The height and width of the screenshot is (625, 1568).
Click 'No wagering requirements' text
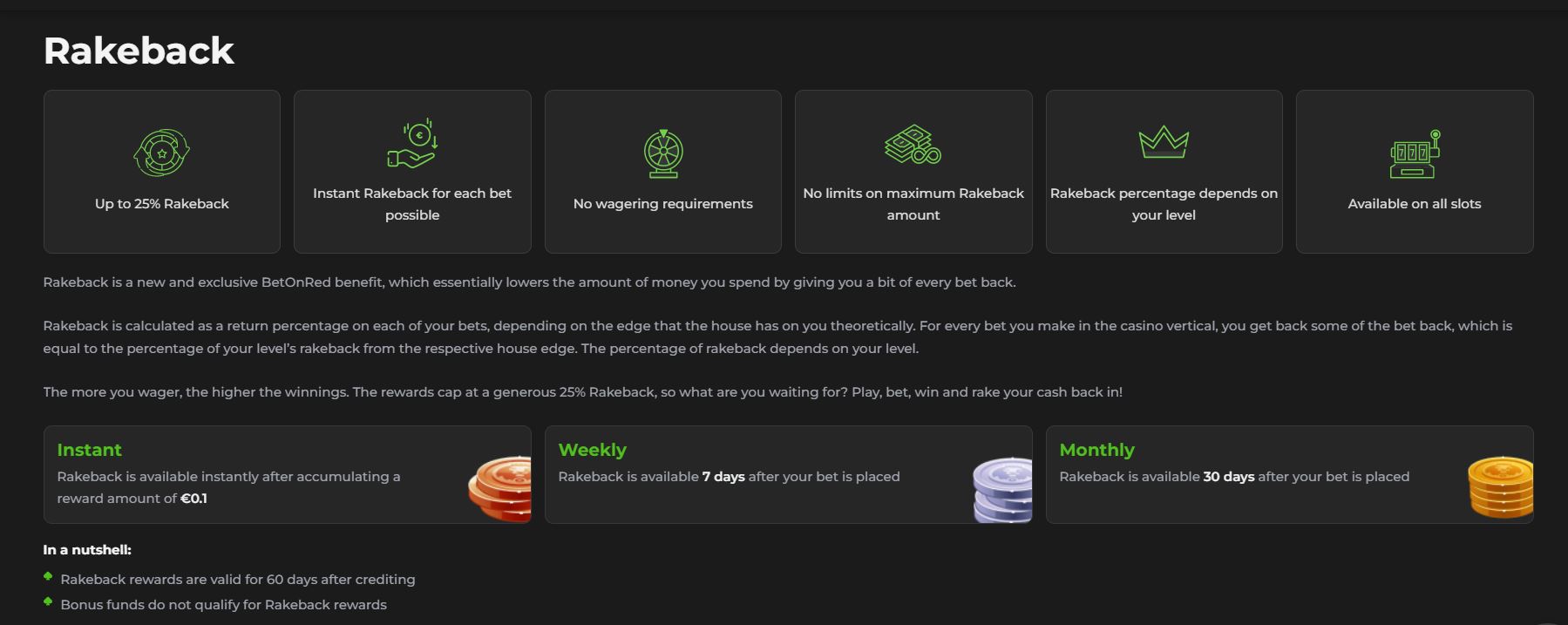(663, 204)
